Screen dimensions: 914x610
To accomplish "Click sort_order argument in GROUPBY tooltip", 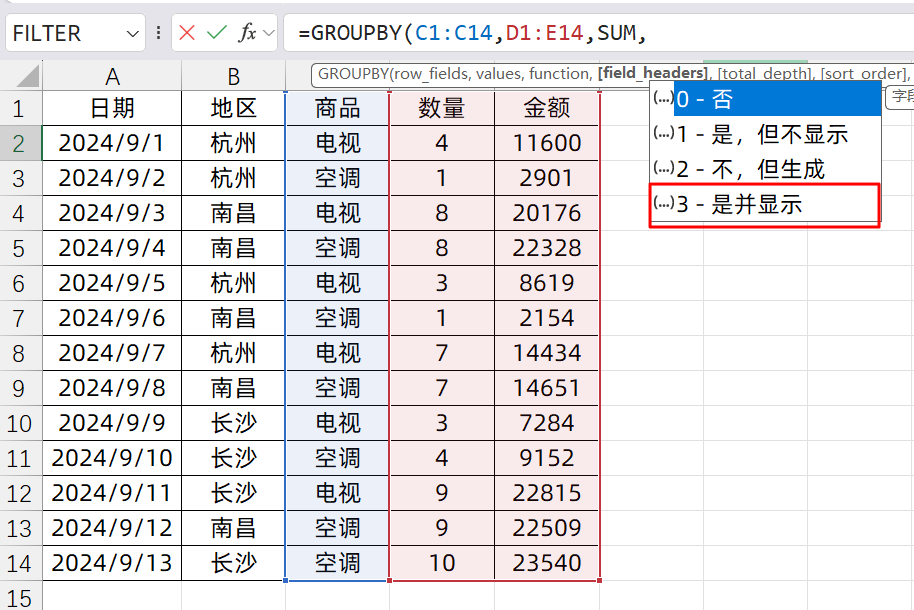I will point(864,73).
